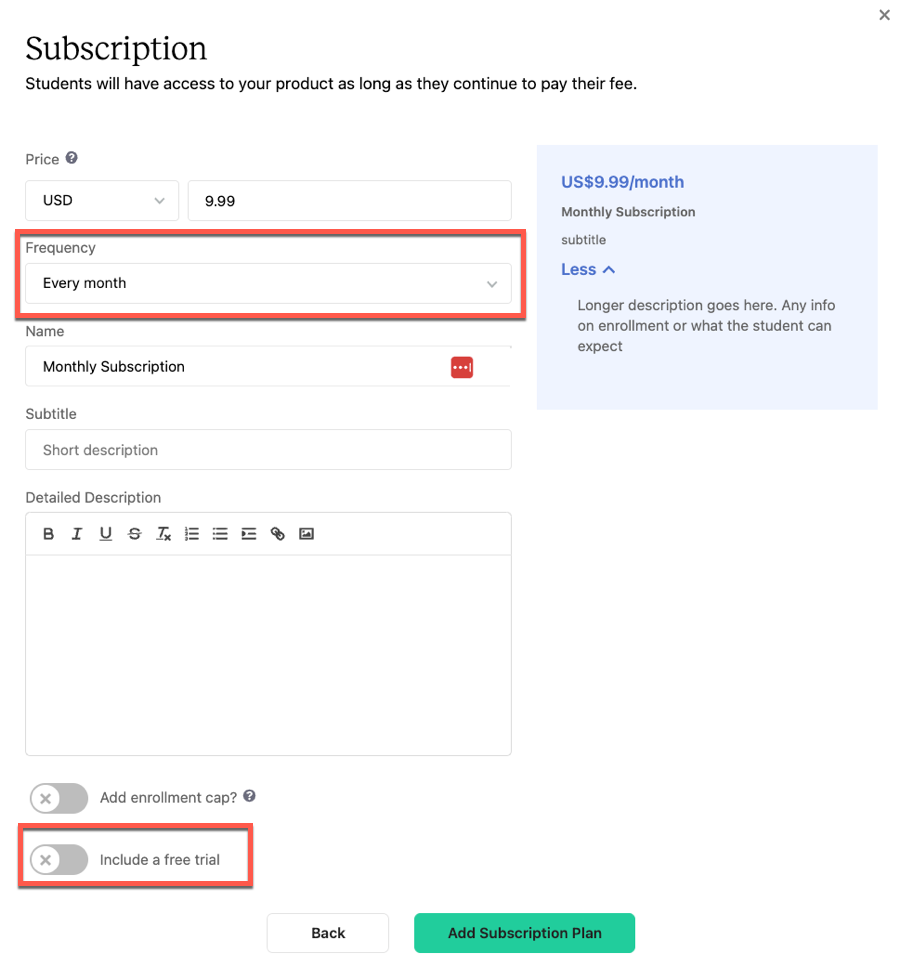Insert a numbered list
Viewport: 900px width, 980px height.
point(192,534)
